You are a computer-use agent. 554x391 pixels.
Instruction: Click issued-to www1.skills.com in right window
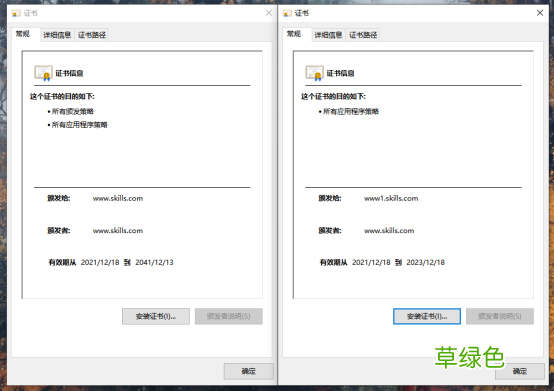pos(391,199)
